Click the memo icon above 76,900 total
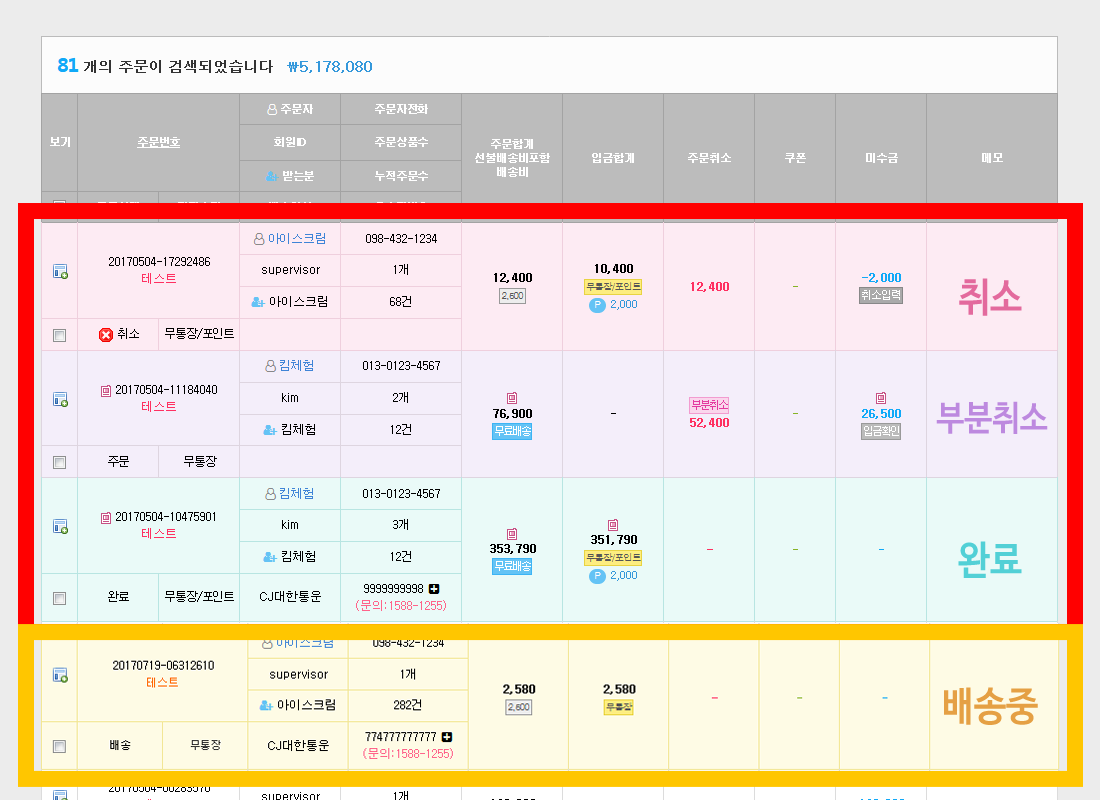Image resolution: width=1100 pixels, height=800 pixels. pos(512,397)
